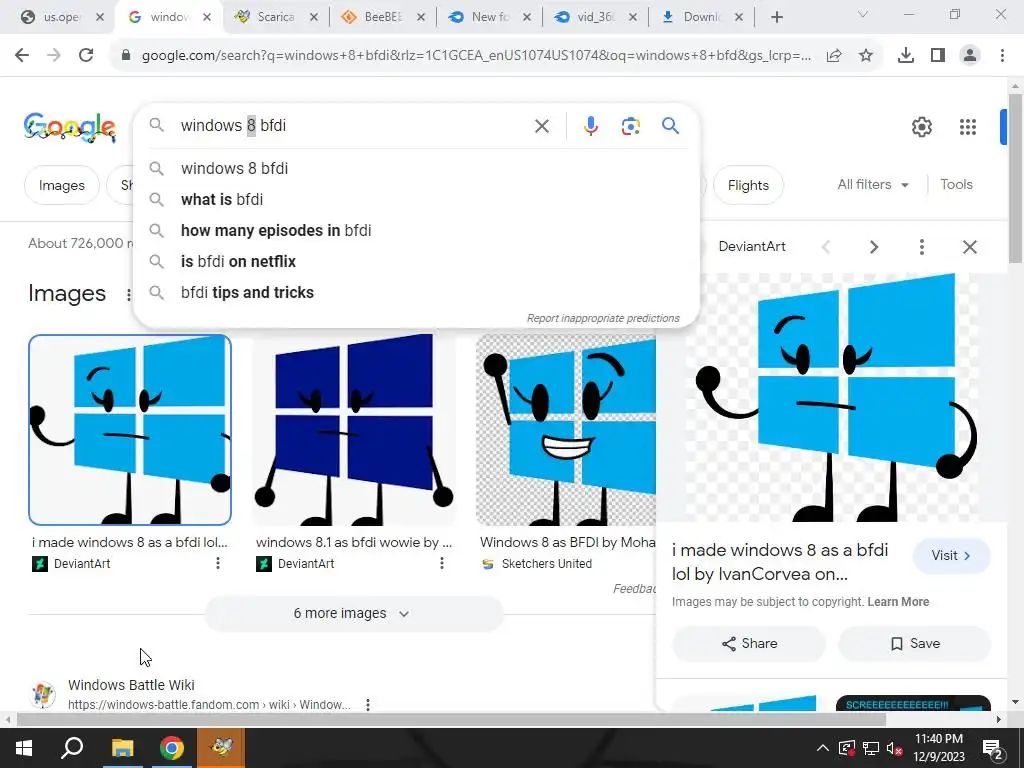Viewport: 1024px width, 768px height.
Task: Choose suggestion 'how many episodes in bfdi'
Action: click(416, 231)
